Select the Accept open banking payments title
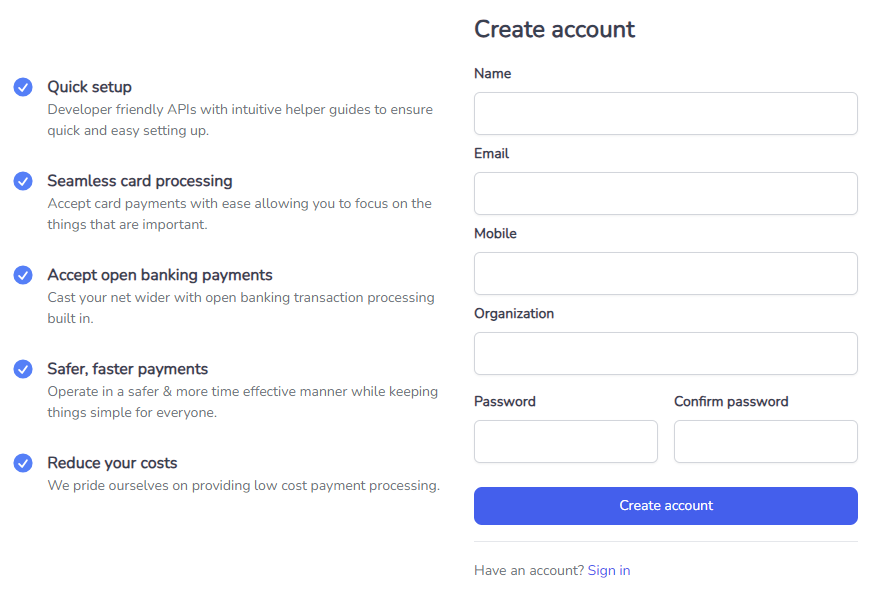Viewport: 883px width, 599px height. click(160, 275)
